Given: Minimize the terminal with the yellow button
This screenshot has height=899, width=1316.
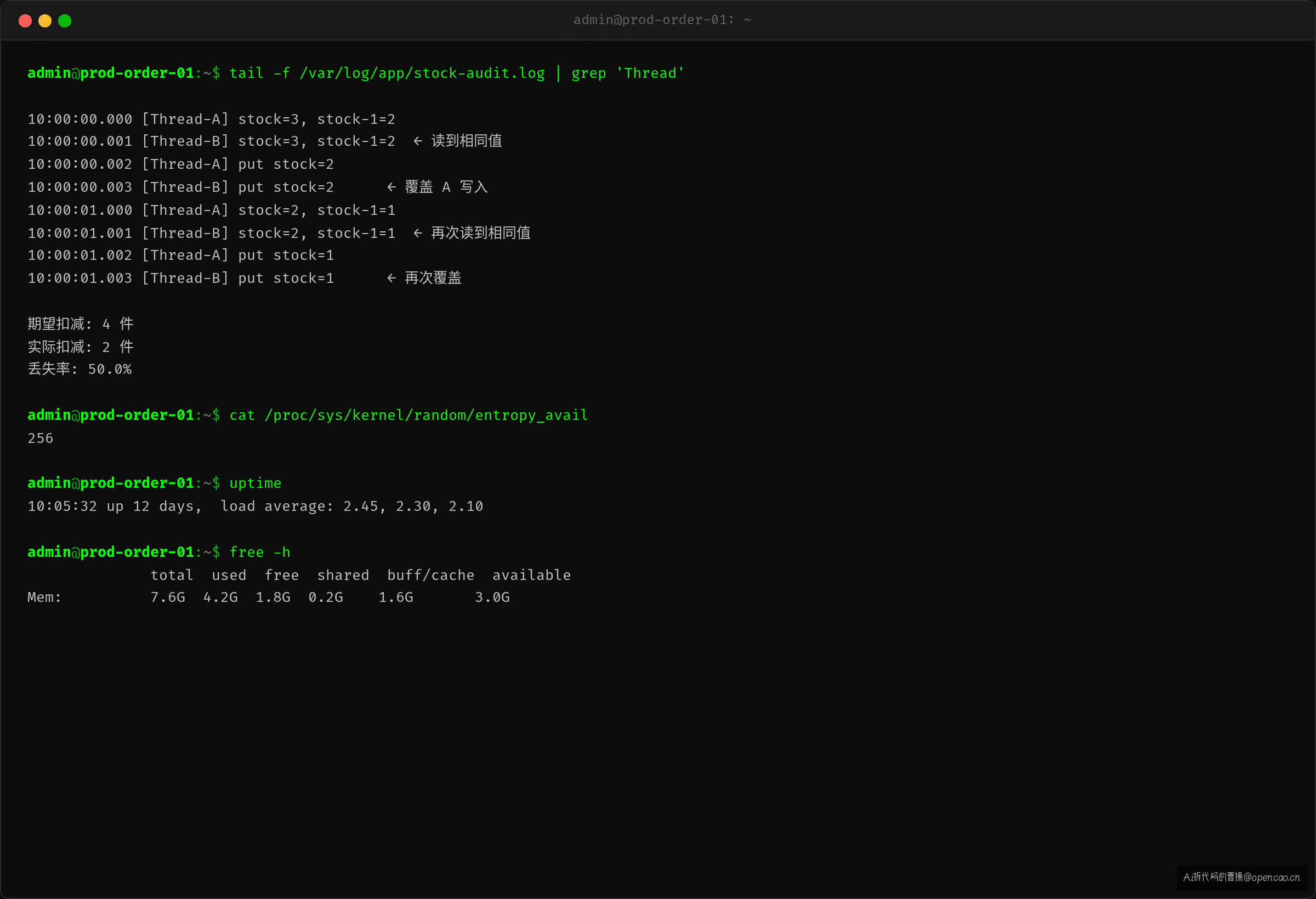Looking at the screenshot, I should pos(45,21).
